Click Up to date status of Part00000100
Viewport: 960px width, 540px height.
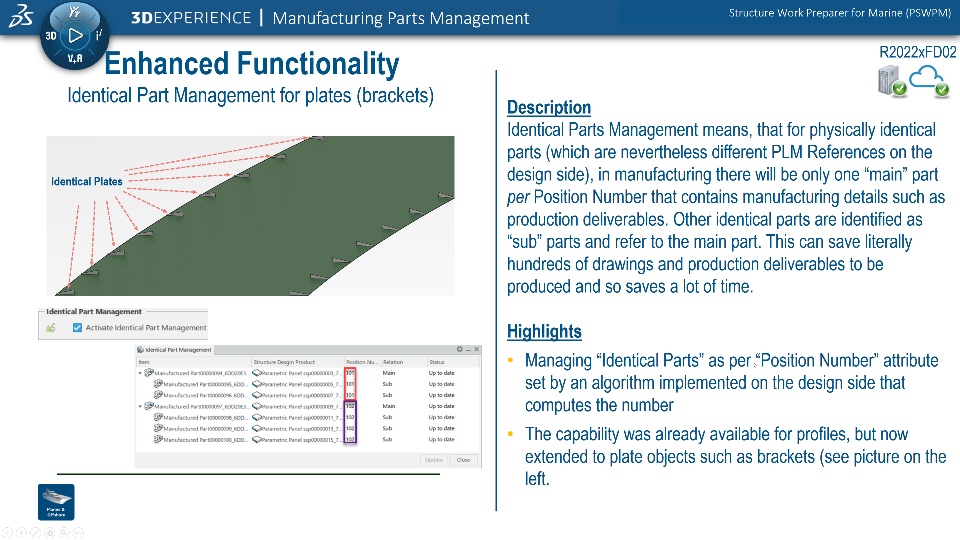click(x=441, y=439)
